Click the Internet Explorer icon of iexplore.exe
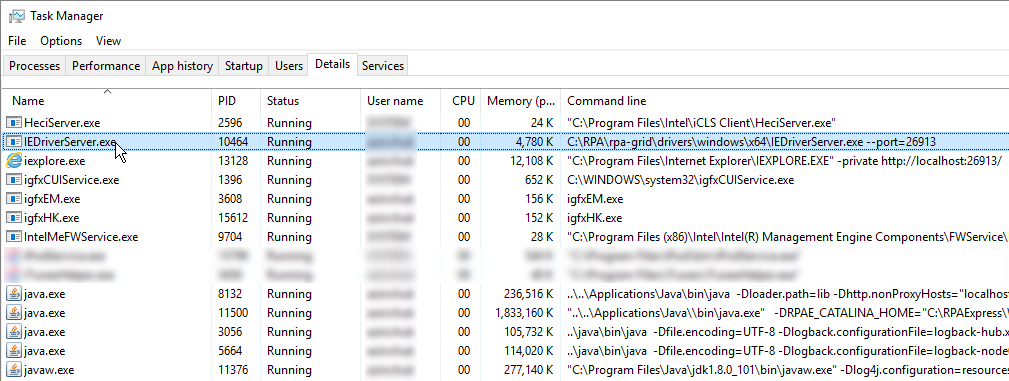Viewport: 1009px width, 381px height. pyautogui.click(x=14, y=160)
